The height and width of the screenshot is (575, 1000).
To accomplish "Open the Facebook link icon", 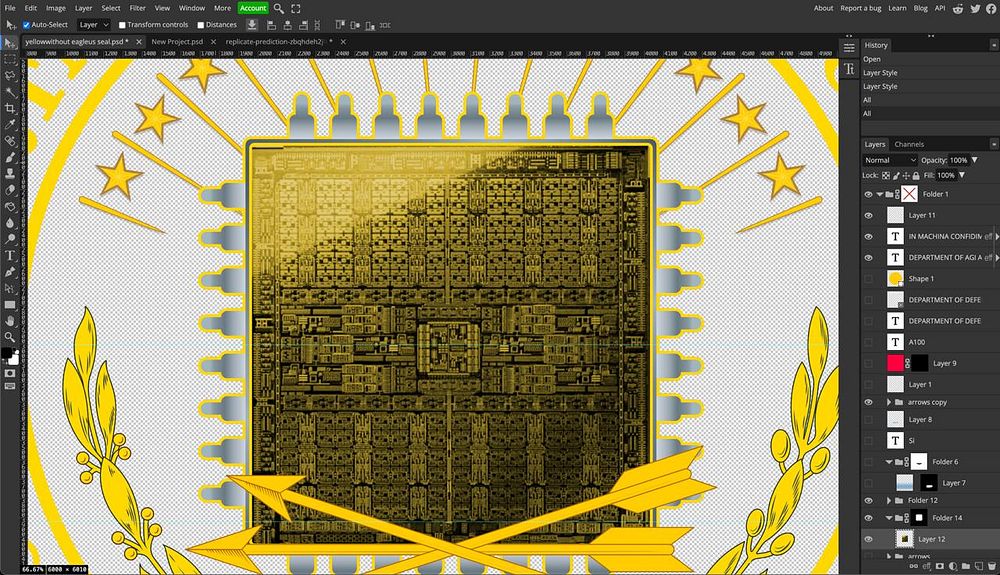I will tap(991, 8).
